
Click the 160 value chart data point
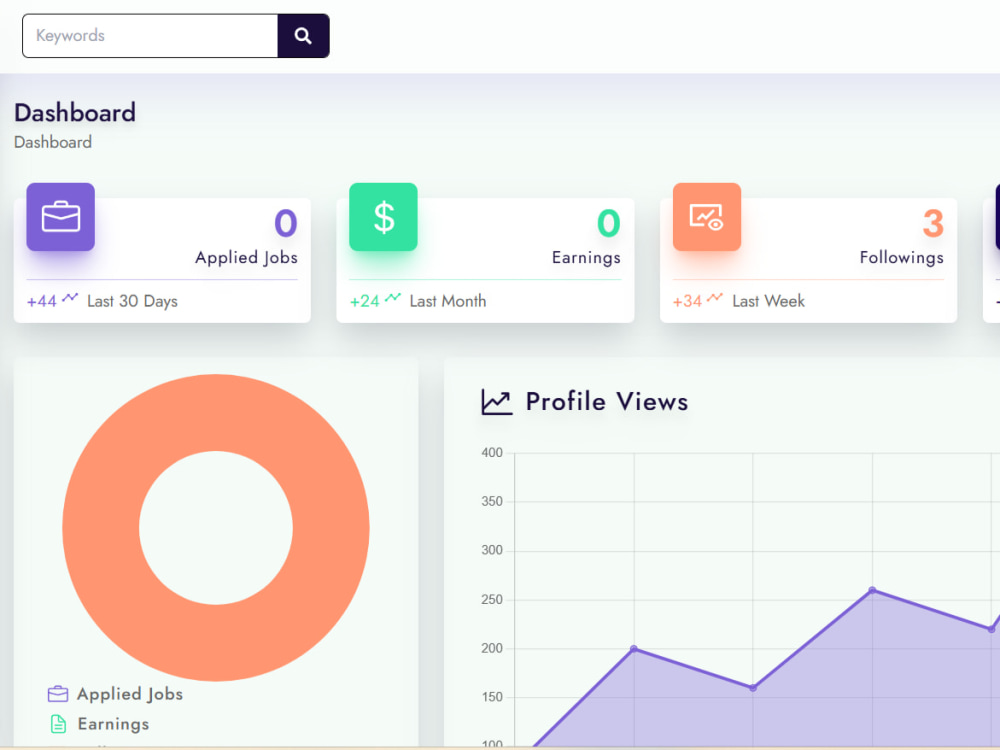[753, 688]
